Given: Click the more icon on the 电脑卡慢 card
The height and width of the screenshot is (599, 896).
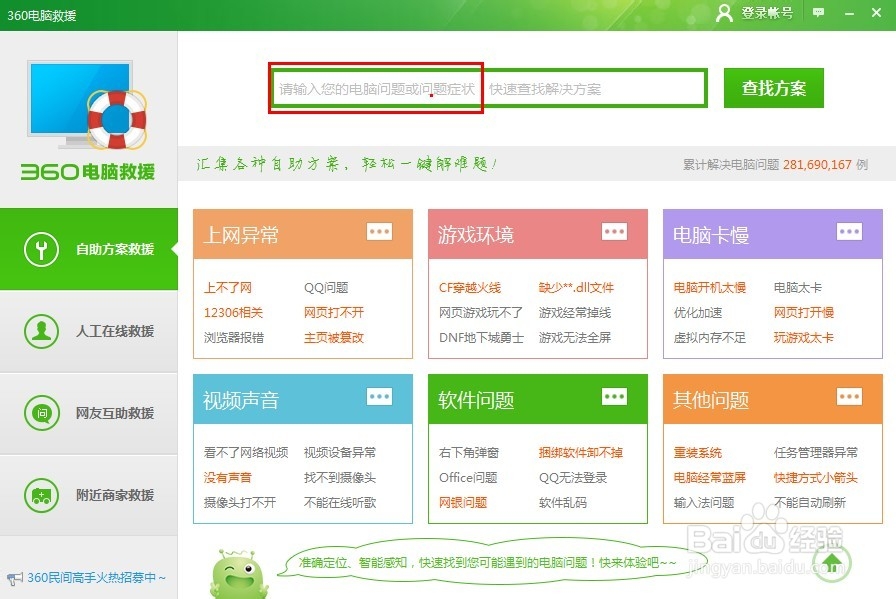Looking at the screenshot, I should click(x=849, y=232).
